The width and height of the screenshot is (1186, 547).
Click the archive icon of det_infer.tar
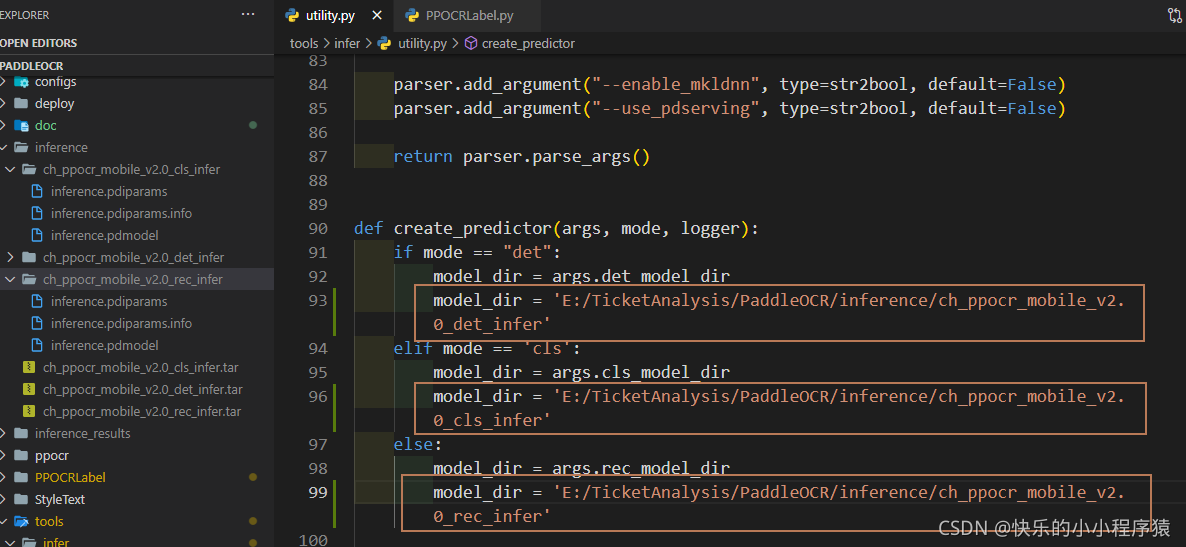point(29,390)
